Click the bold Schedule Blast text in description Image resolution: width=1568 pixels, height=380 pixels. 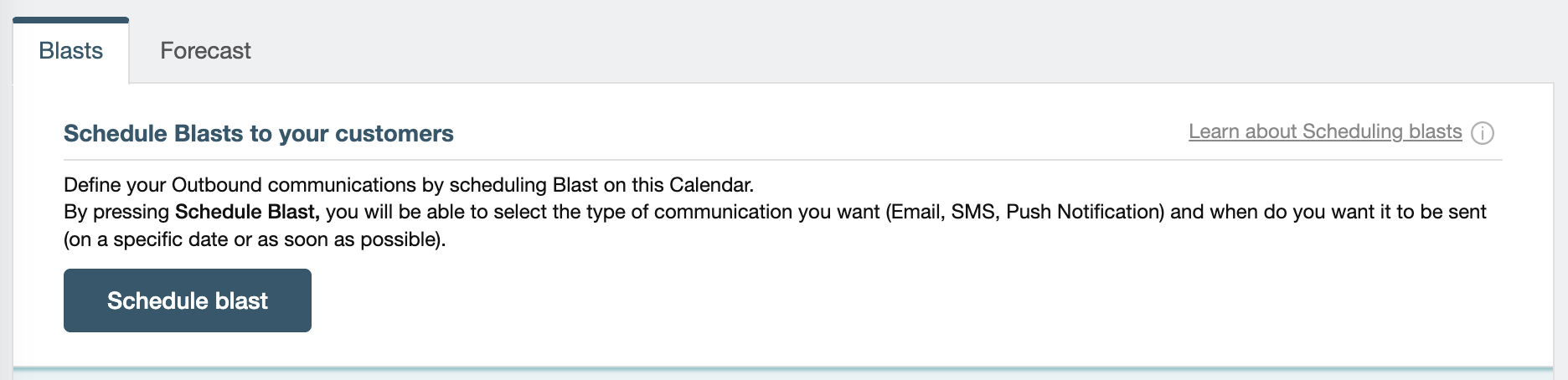tap(247, 212)
